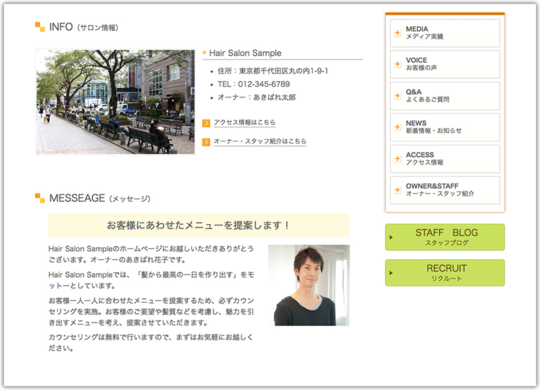540x390 pixels.
Task: Click the arrow icon beside MEDIA
Action: [397, 33]
